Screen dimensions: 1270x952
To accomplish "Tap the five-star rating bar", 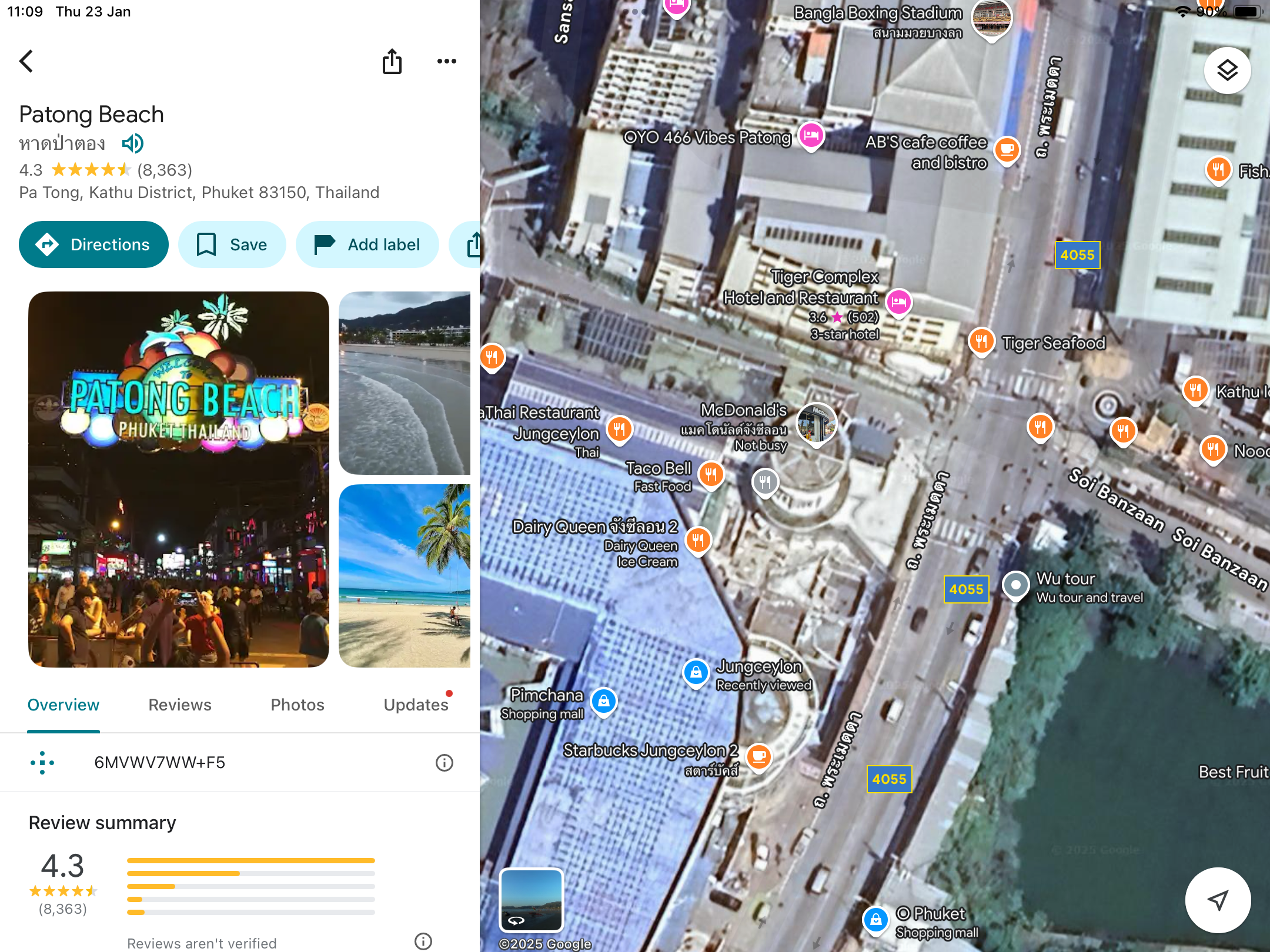I will (251, 860).
